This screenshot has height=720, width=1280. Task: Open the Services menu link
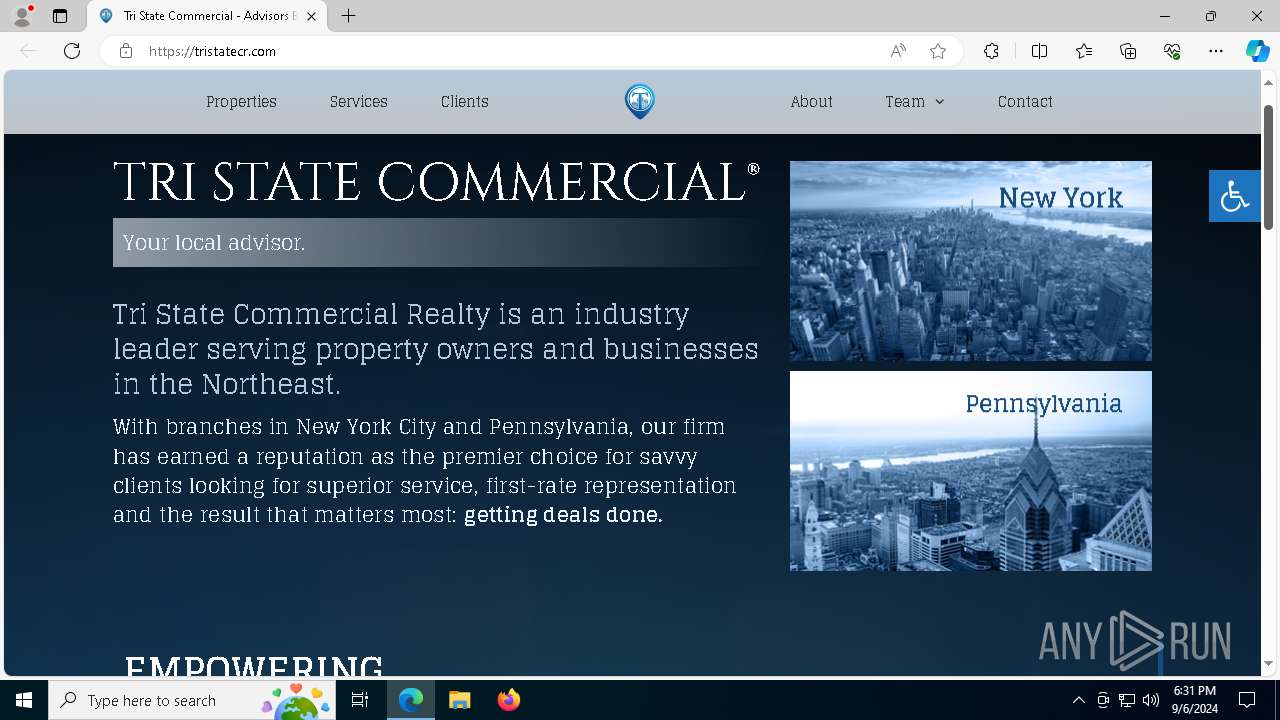point(359,102)
